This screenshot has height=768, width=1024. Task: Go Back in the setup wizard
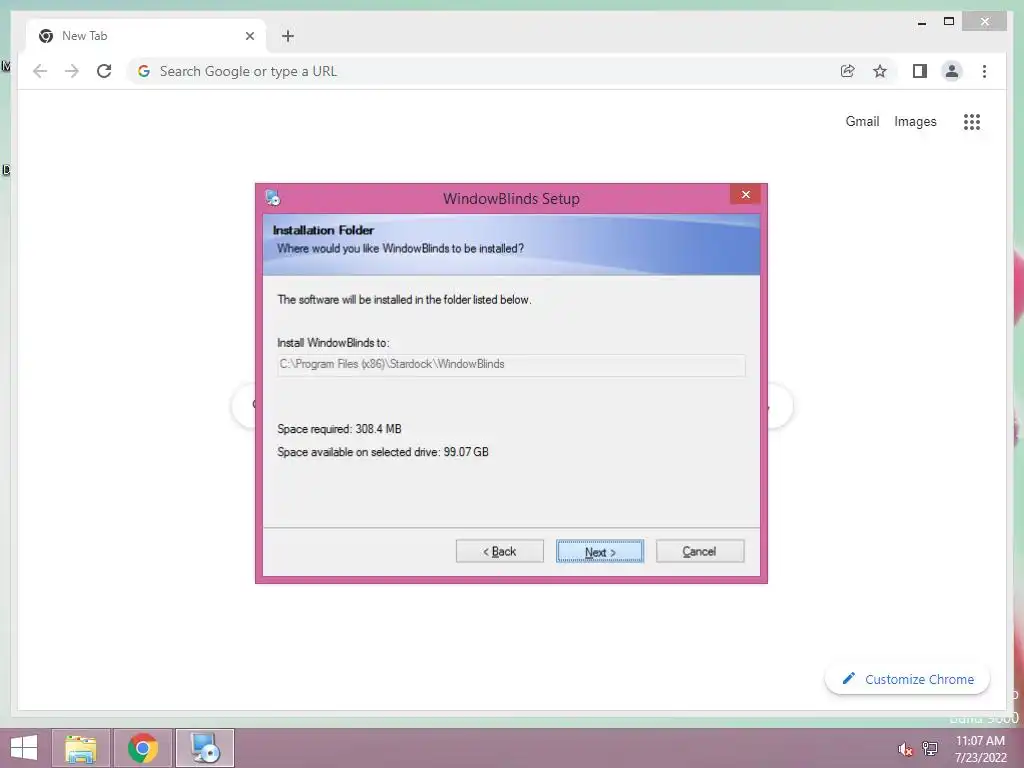pos(500,551)
